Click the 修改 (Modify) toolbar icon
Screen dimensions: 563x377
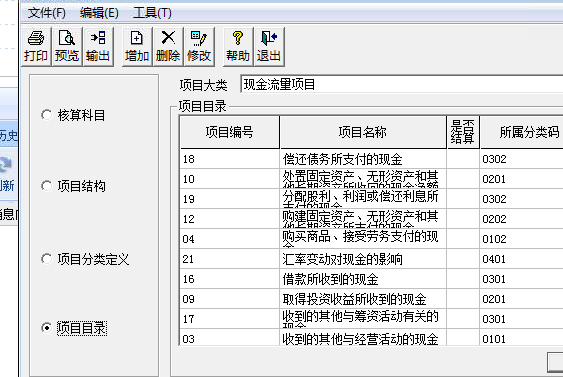[x=199, y=47]
